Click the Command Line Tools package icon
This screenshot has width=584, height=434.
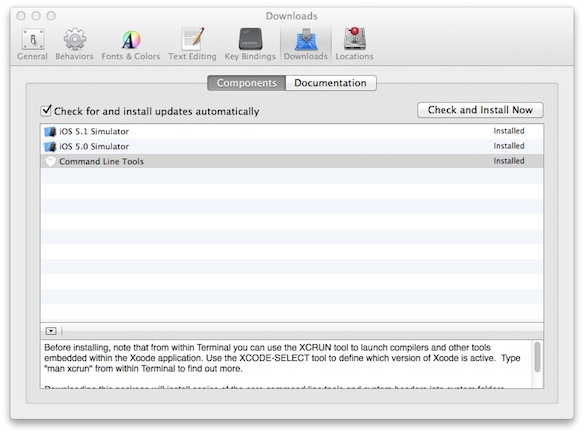[50, 161]
